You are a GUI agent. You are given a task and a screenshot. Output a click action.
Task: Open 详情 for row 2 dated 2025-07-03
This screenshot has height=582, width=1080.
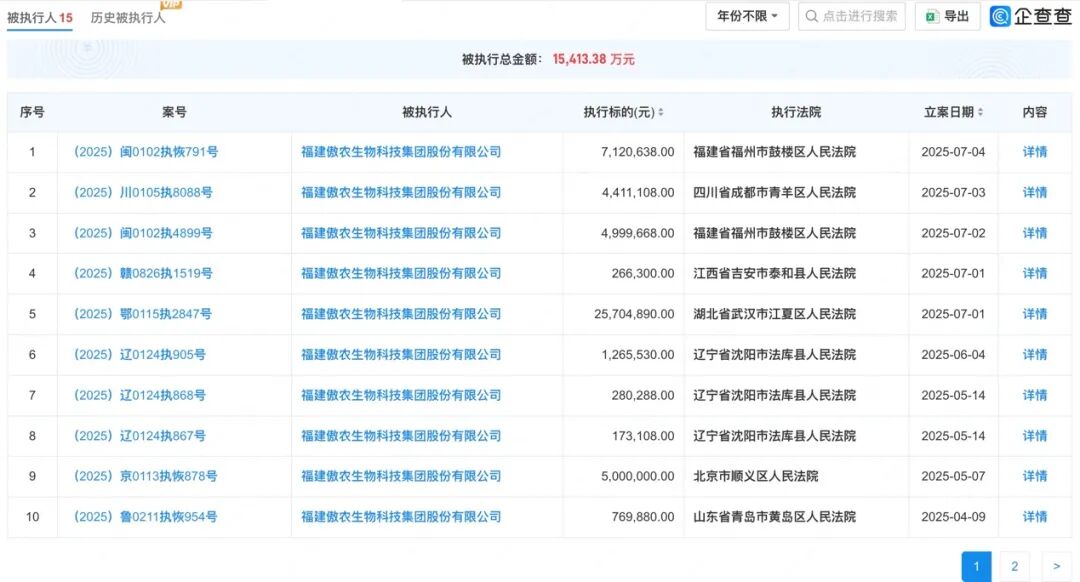(x=1035, y=192)
